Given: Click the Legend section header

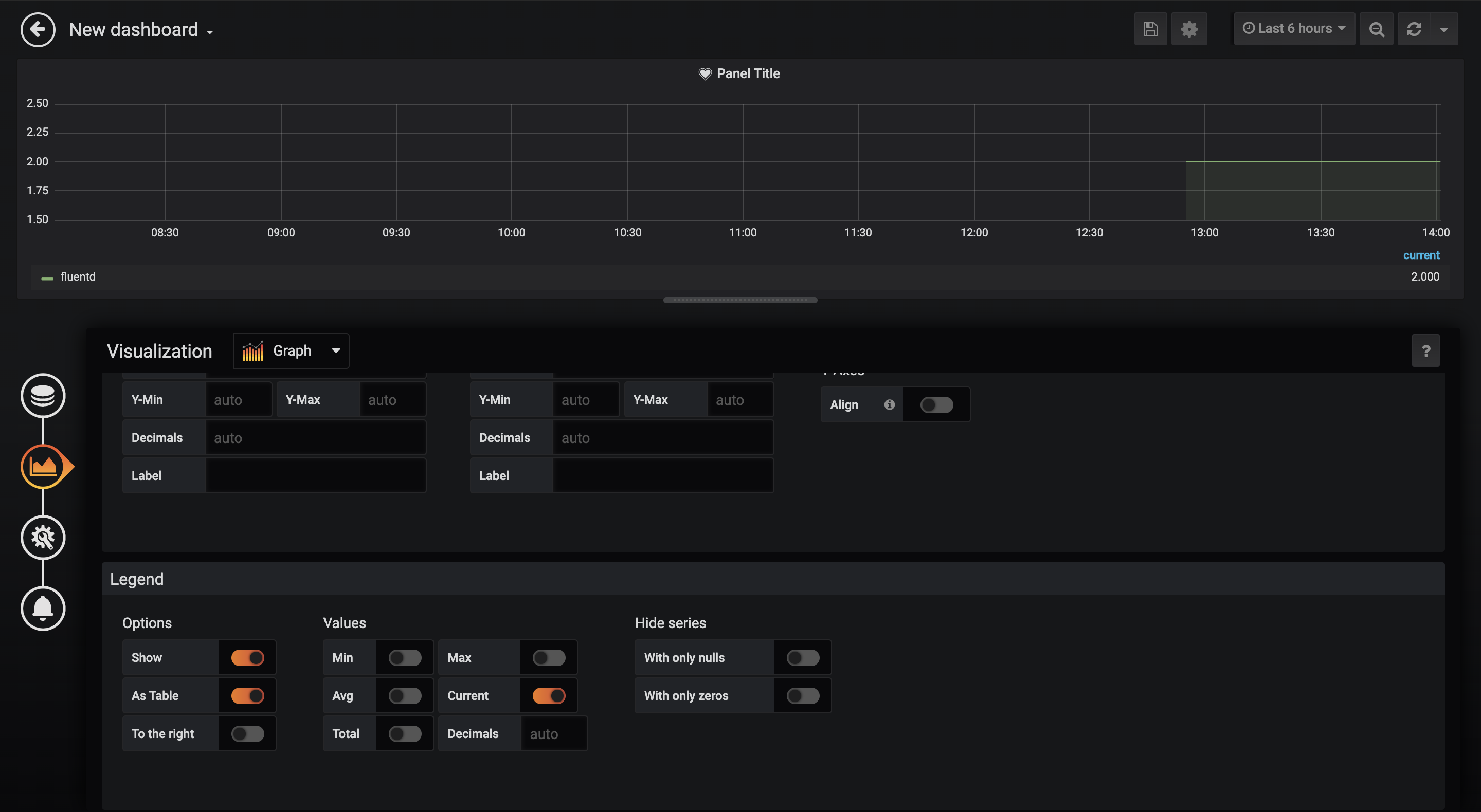Looking at the screenshot, I should pos(773,579).
